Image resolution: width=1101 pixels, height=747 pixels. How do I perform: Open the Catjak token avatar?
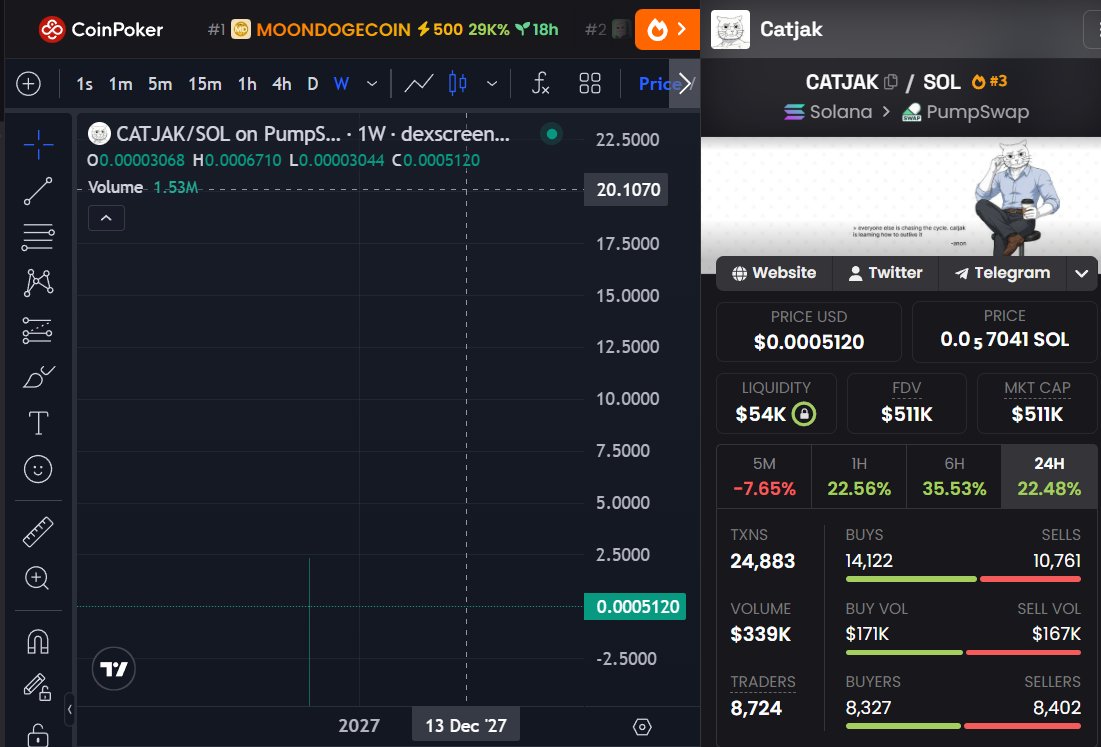point(730,29)
